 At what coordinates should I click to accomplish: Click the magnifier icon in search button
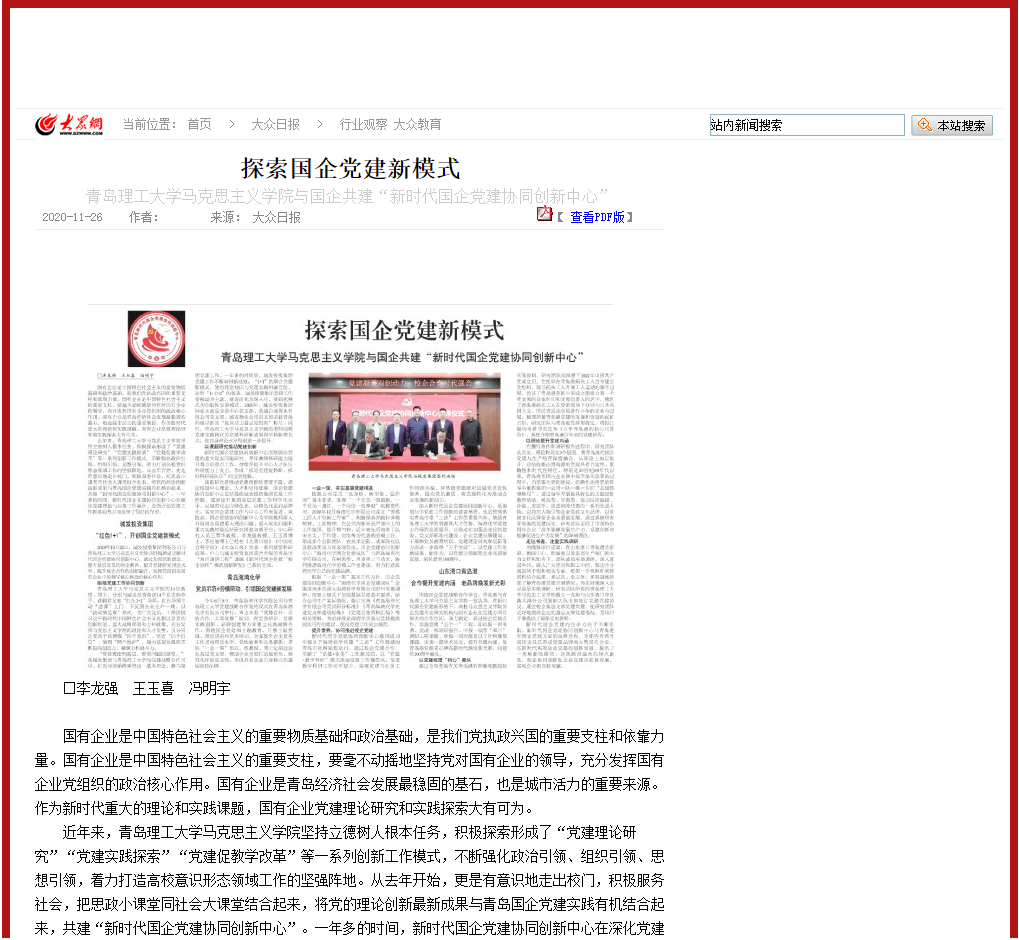coord(924,125)
